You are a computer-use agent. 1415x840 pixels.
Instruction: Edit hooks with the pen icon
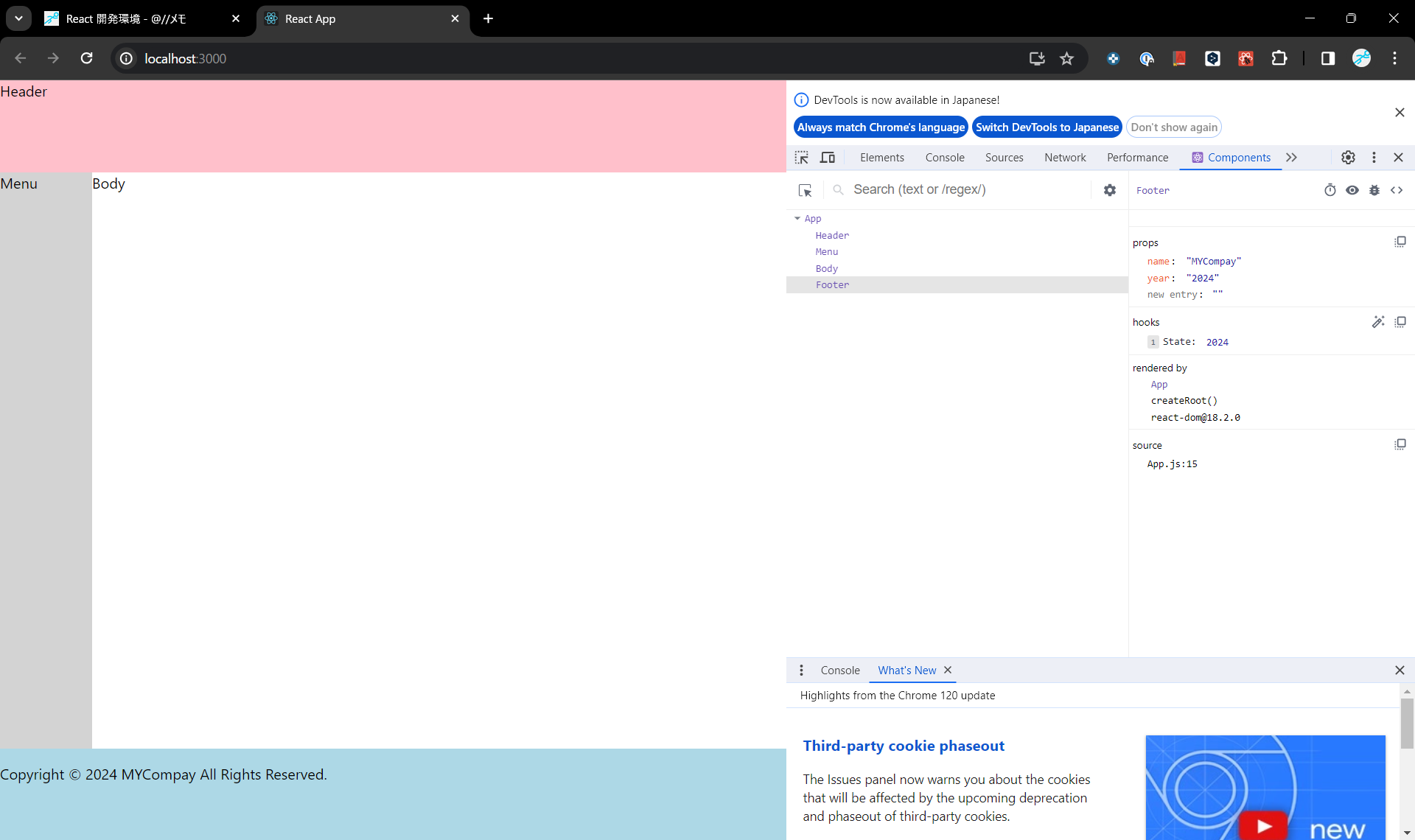[x=1379, y=322]
